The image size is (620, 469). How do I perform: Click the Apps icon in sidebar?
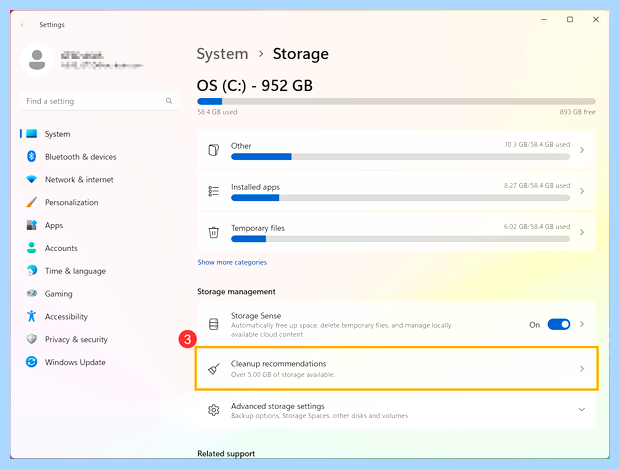[x=32, y=225]
